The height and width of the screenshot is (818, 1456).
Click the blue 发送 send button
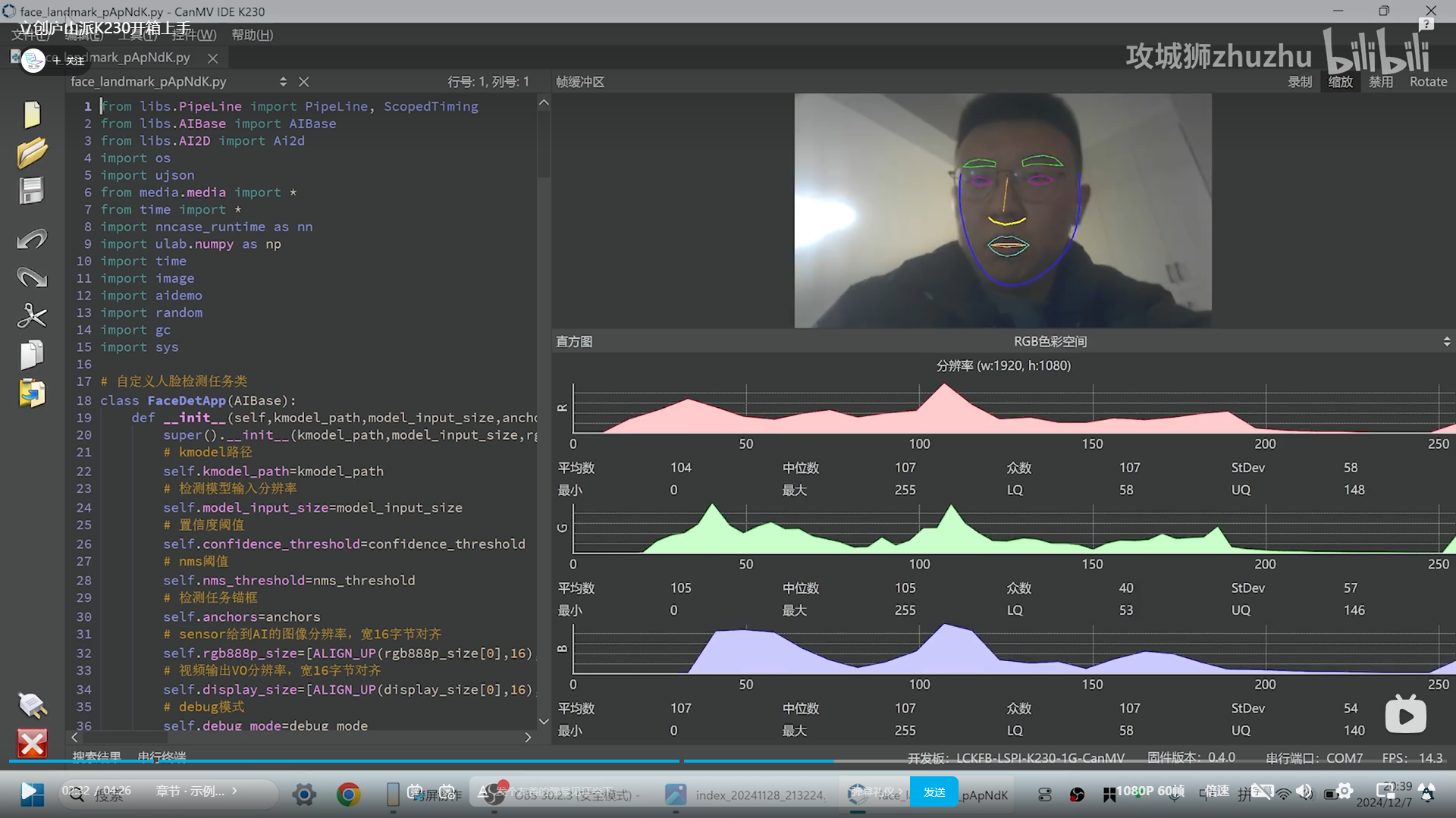tap(934, 792)
